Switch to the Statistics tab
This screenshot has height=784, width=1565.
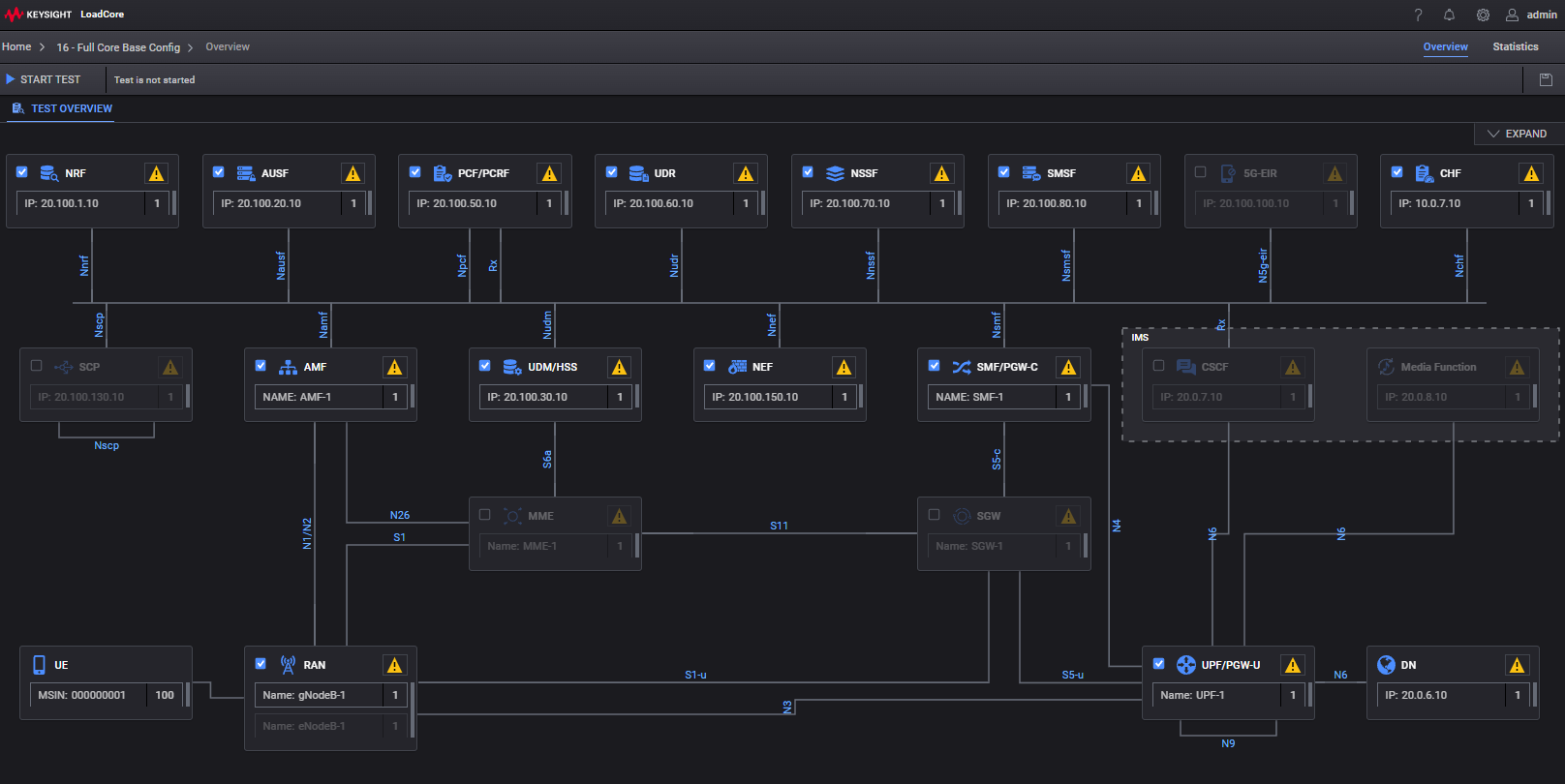1515,46
